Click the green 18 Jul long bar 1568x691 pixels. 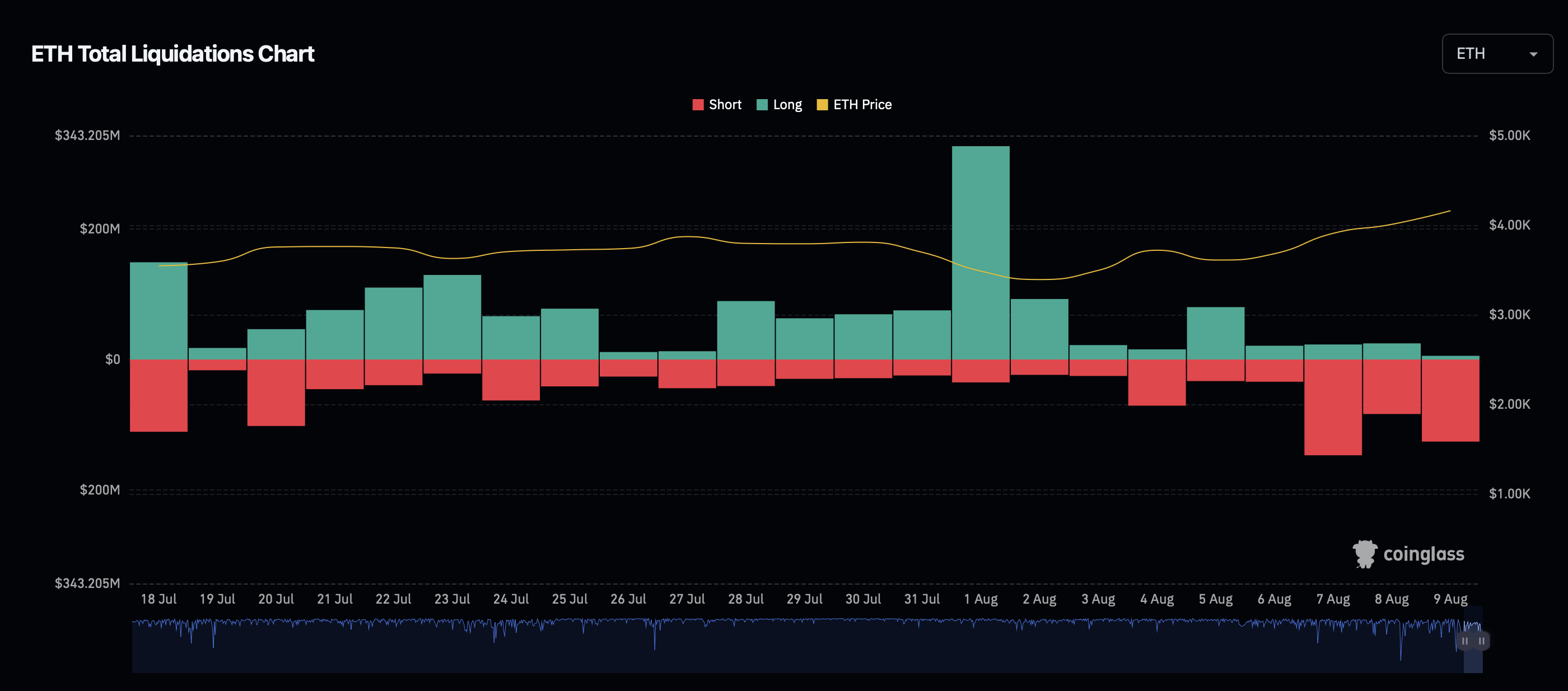tap(158, 310)
